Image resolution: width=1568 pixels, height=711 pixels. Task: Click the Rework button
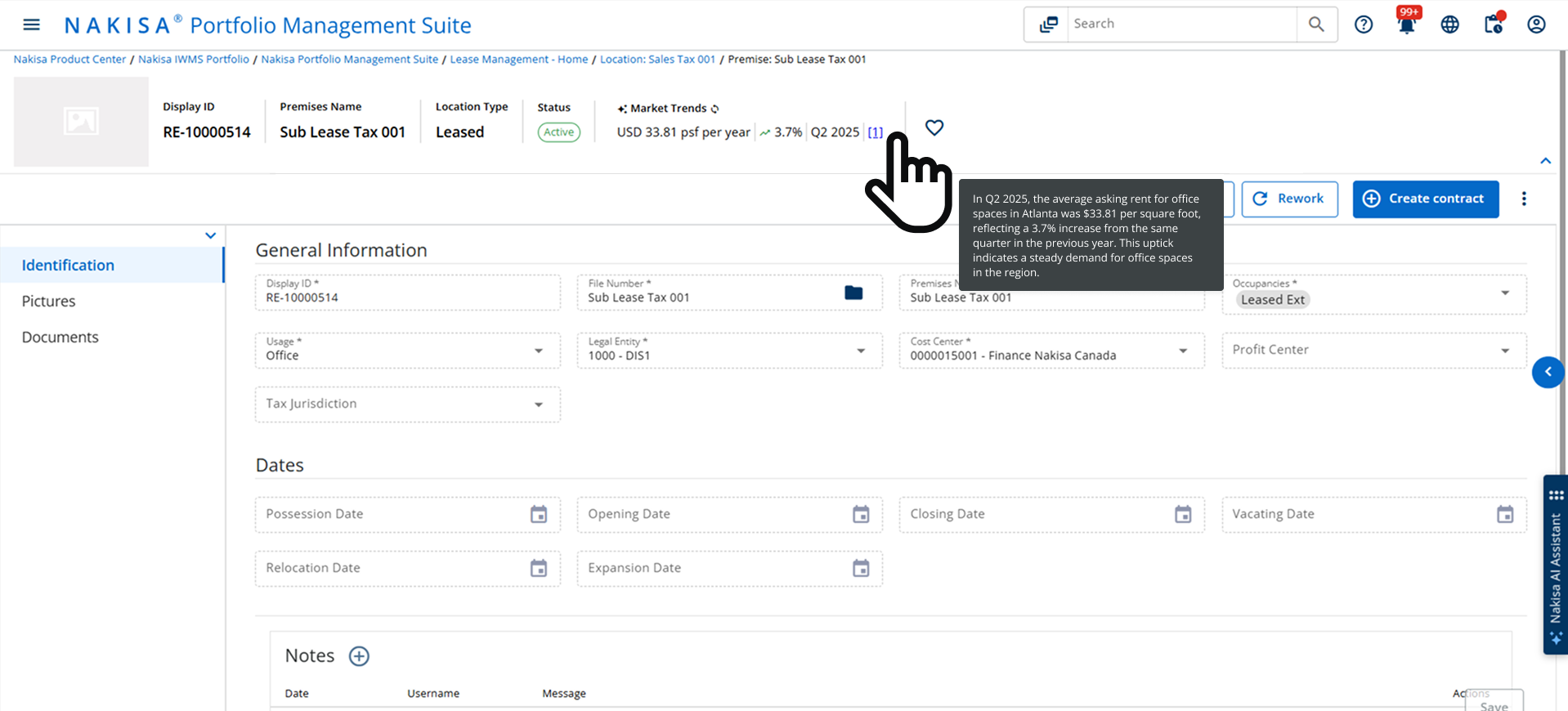pyautogui.click(x=1289, y=199)
